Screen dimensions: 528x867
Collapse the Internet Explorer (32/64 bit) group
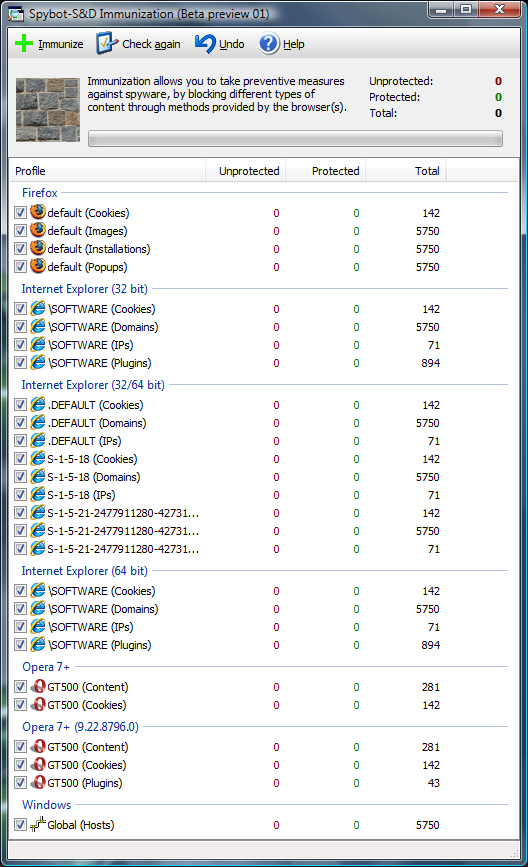coord(93,384)
